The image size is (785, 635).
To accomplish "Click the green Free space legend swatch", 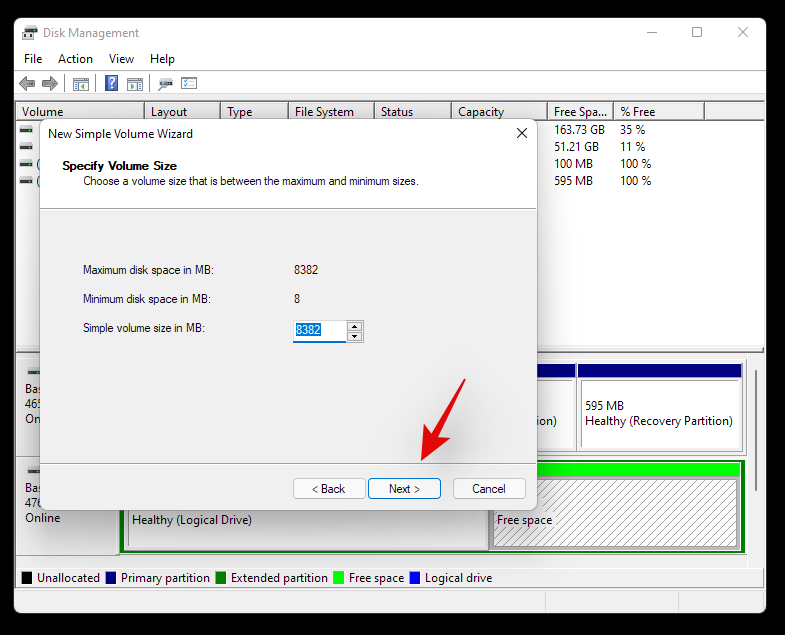I will pyautogui.click(x=339, y=578).
